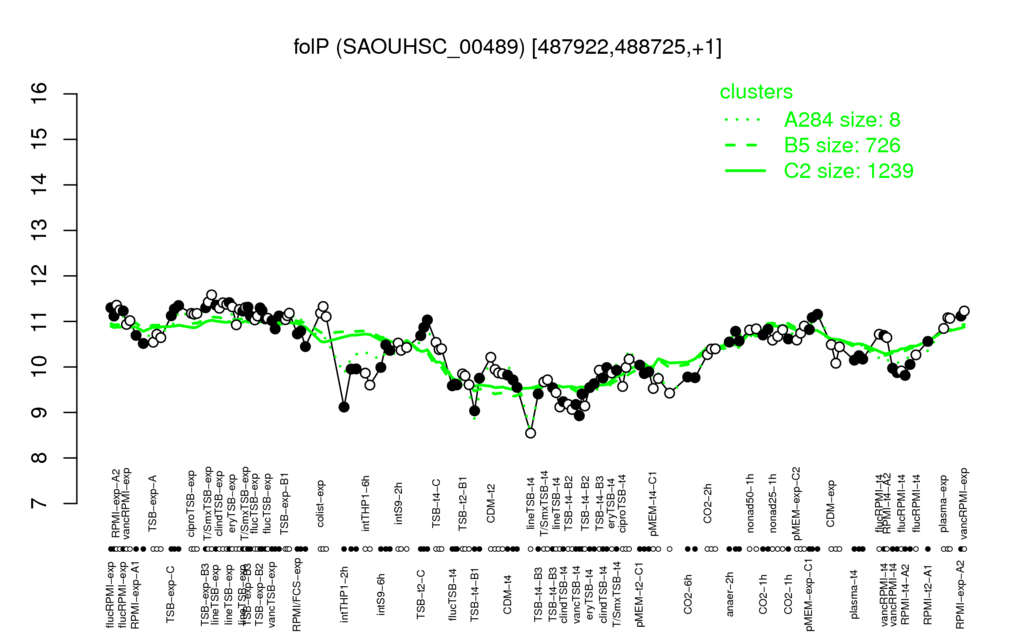Click the y-axis tick label 12
This screenshot has height=640, width=1024.
(x=39, y=276)
